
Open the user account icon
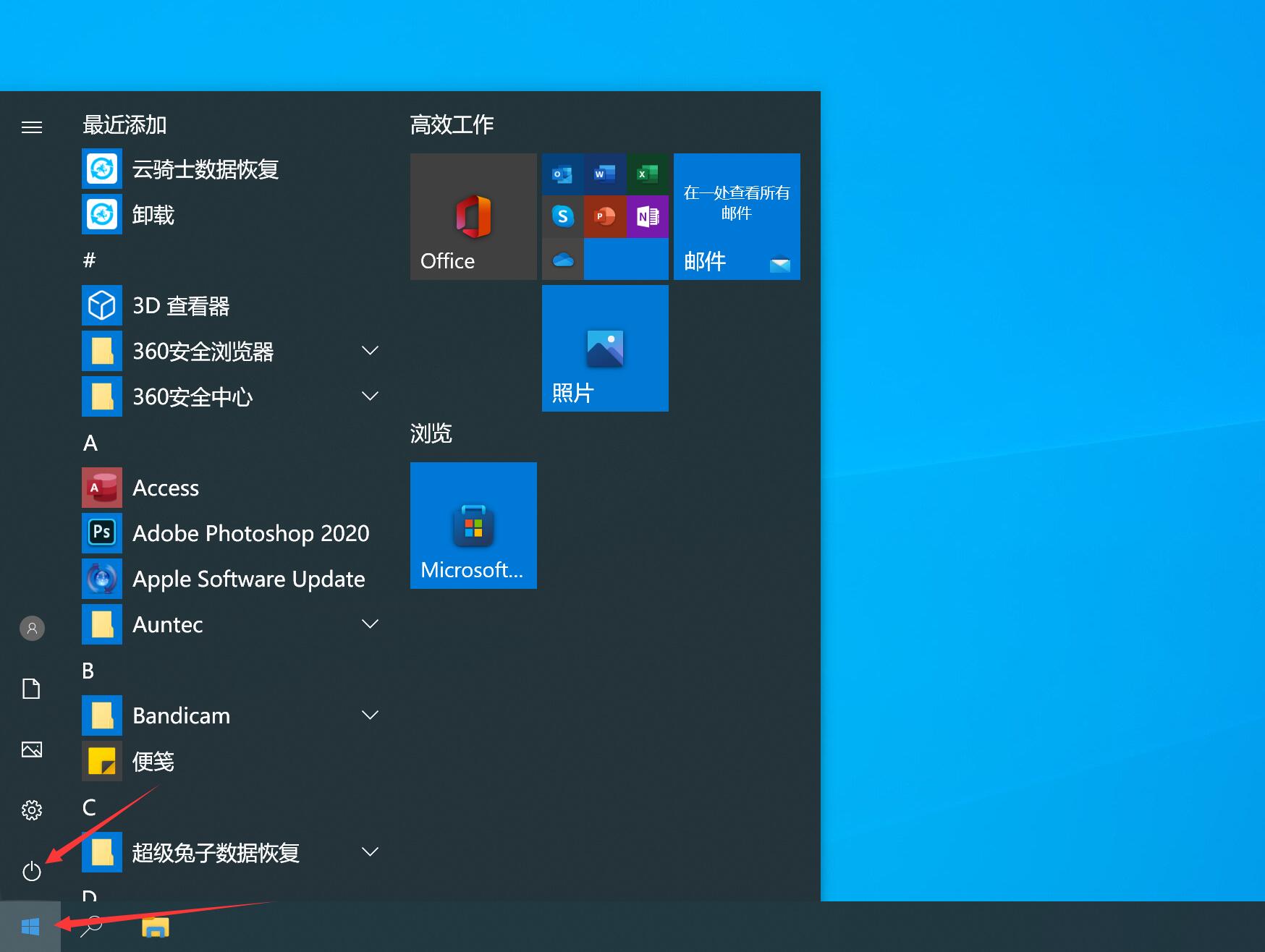tap(32, 628)
